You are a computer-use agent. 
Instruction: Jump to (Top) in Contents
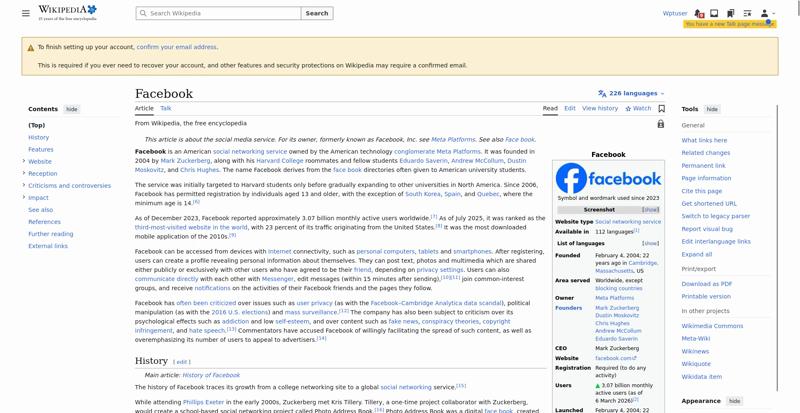[x=37, y=125]
